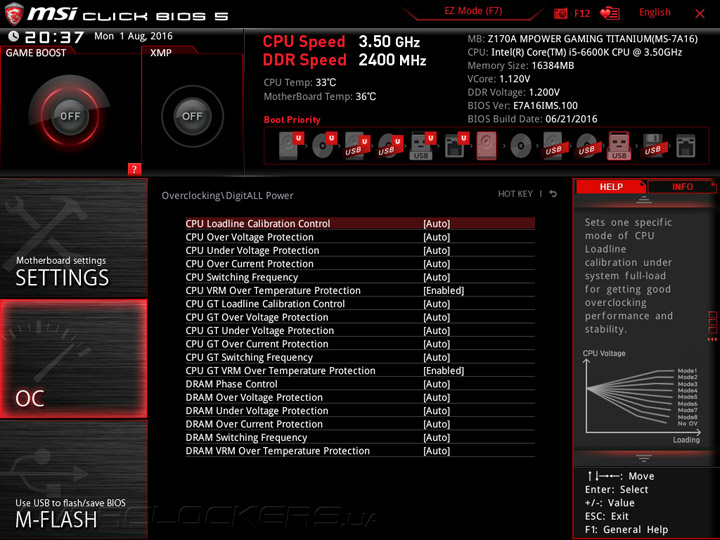Toggle the GAME BOOST knob
720x540 pixels.
tap(70, 116)
